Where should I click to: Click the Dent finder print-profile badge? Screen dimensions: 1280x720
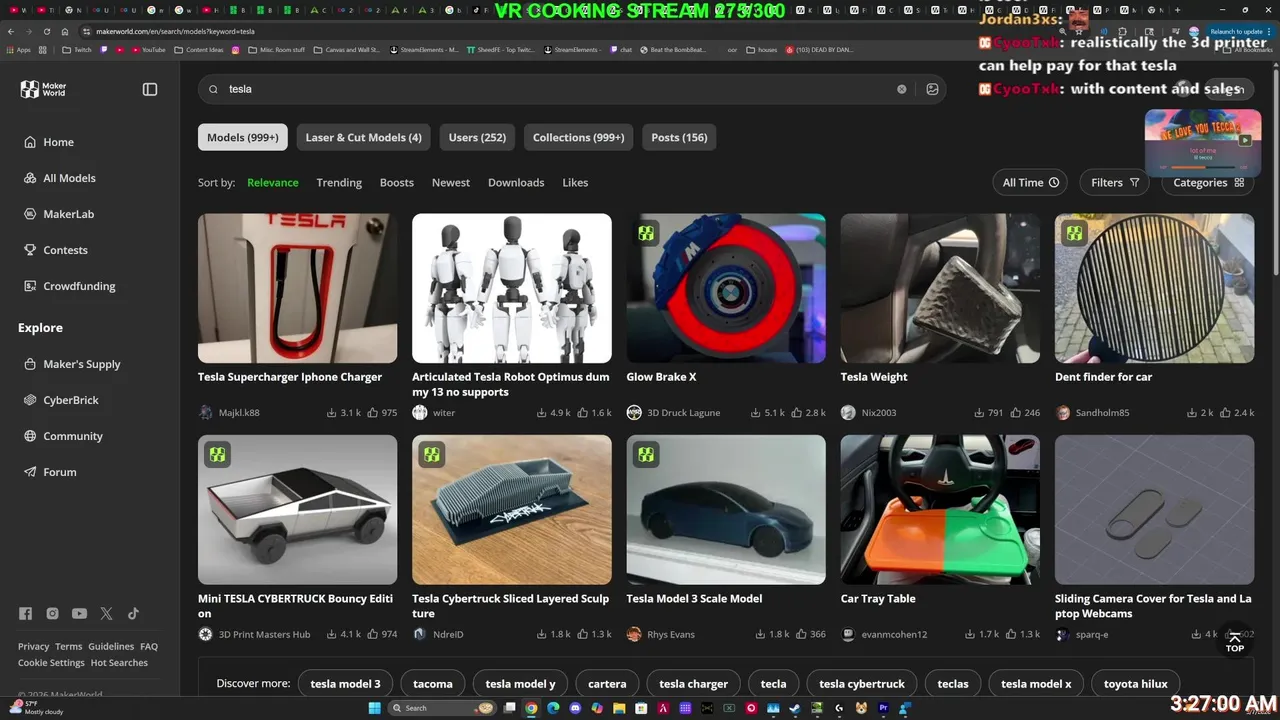point(1075,233)
